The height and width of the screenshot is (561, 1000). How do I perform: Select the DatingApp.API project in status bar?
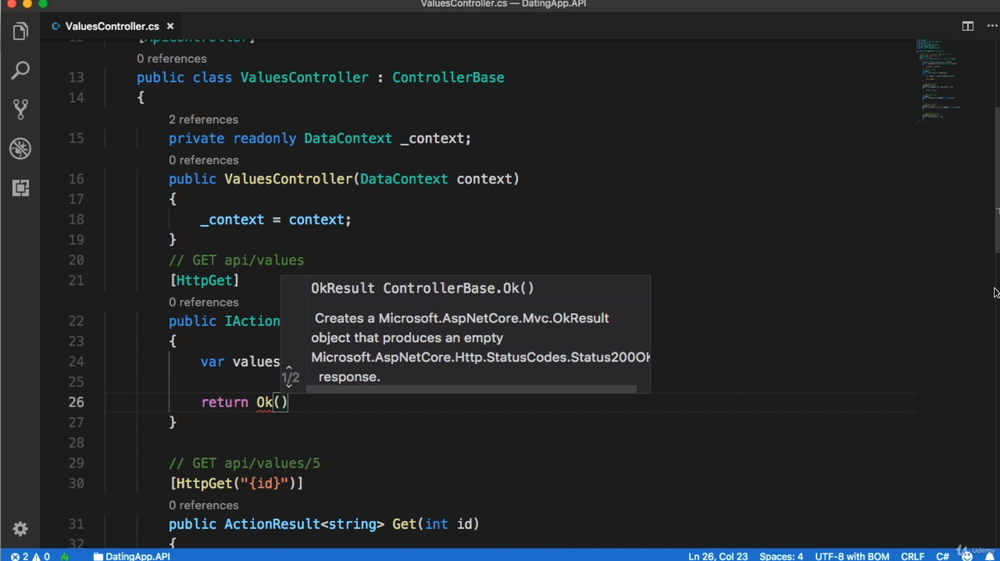132,556
